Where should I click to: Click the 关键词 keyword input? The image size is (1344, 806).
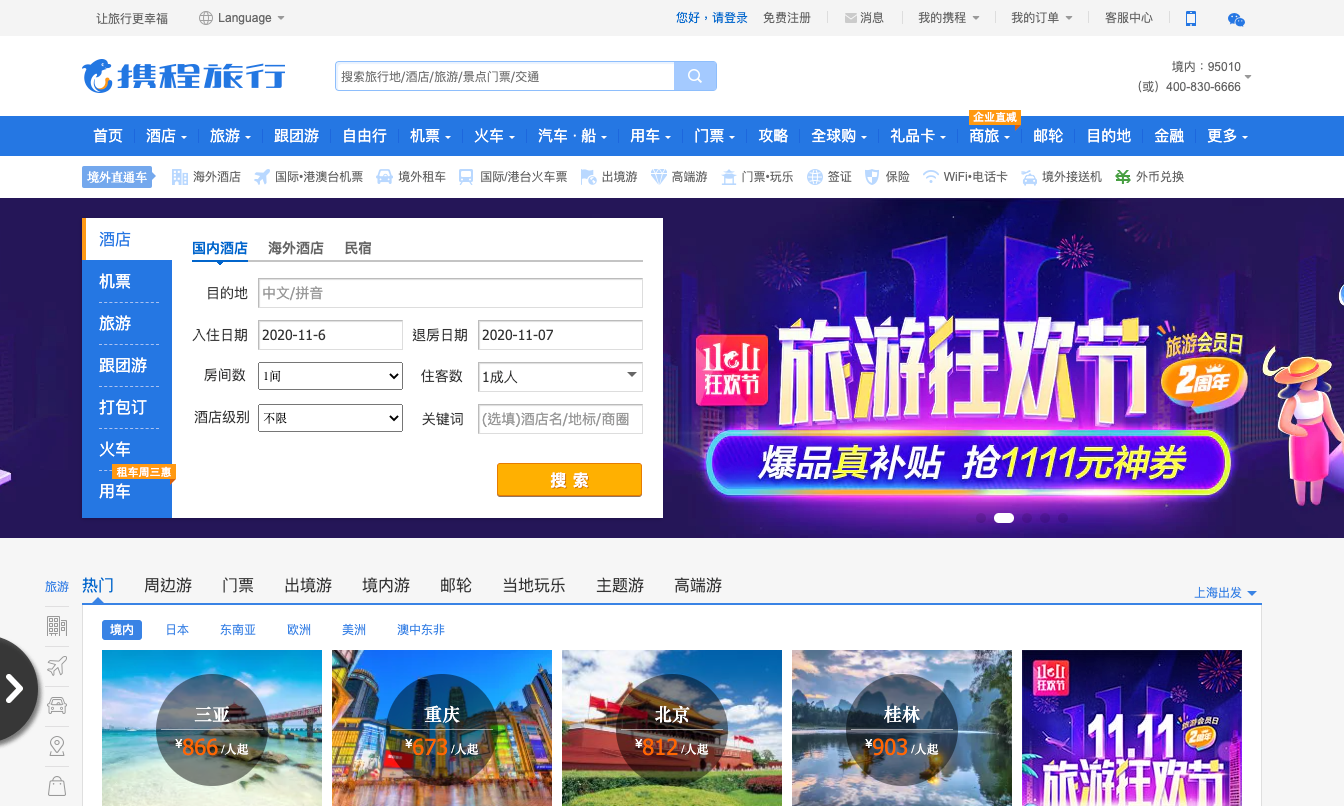pyautogui.click(x=560, y=419)
